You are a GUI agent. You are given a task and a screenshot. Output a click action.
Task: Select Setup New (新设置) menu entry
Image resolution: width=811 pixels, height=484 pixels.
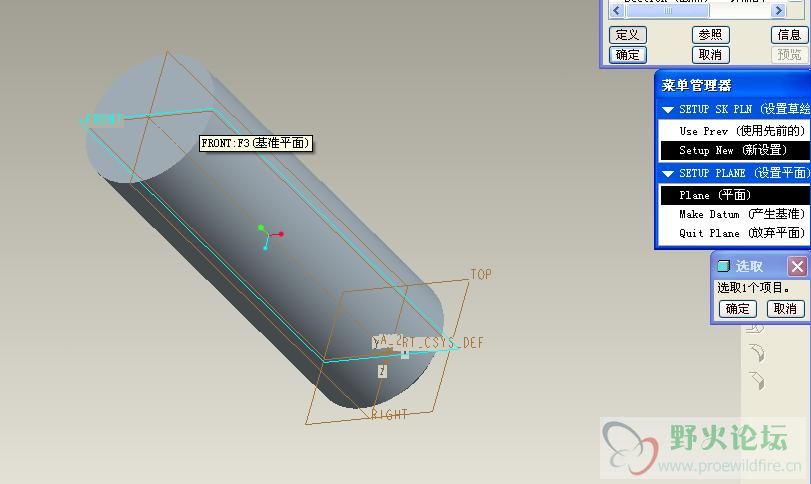click(x=734, y=150)
